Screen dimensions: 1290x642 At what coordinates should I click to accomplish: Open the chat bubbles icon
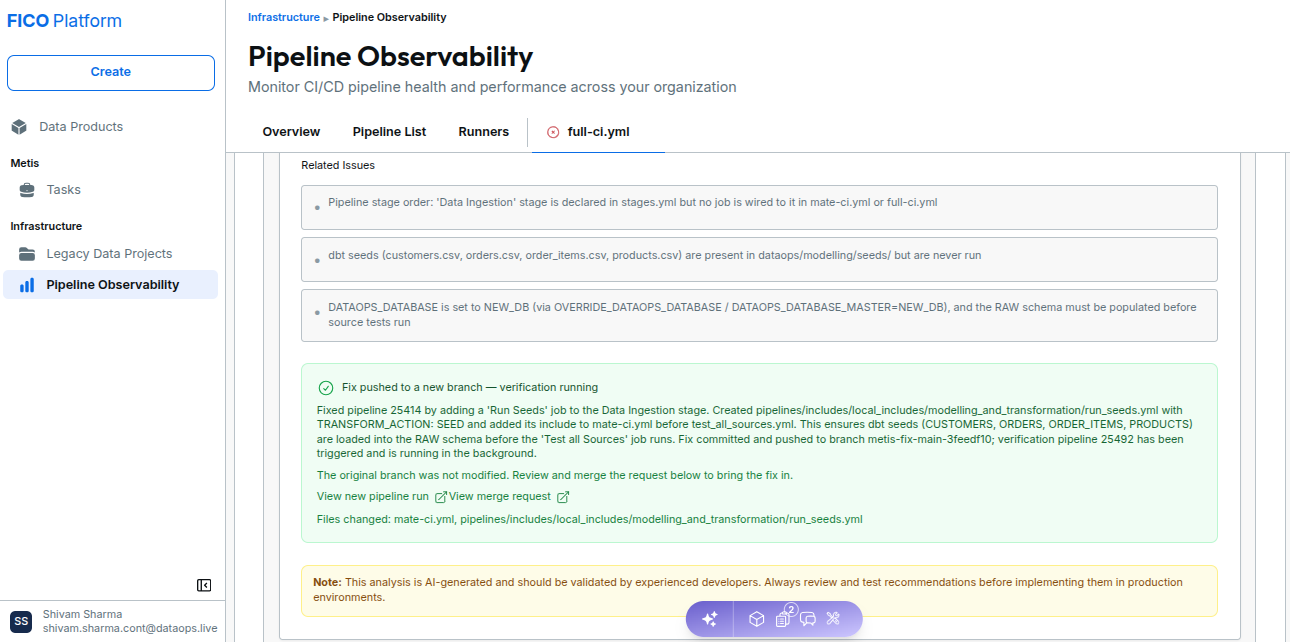pyautogui.click(x=808, y=619)
